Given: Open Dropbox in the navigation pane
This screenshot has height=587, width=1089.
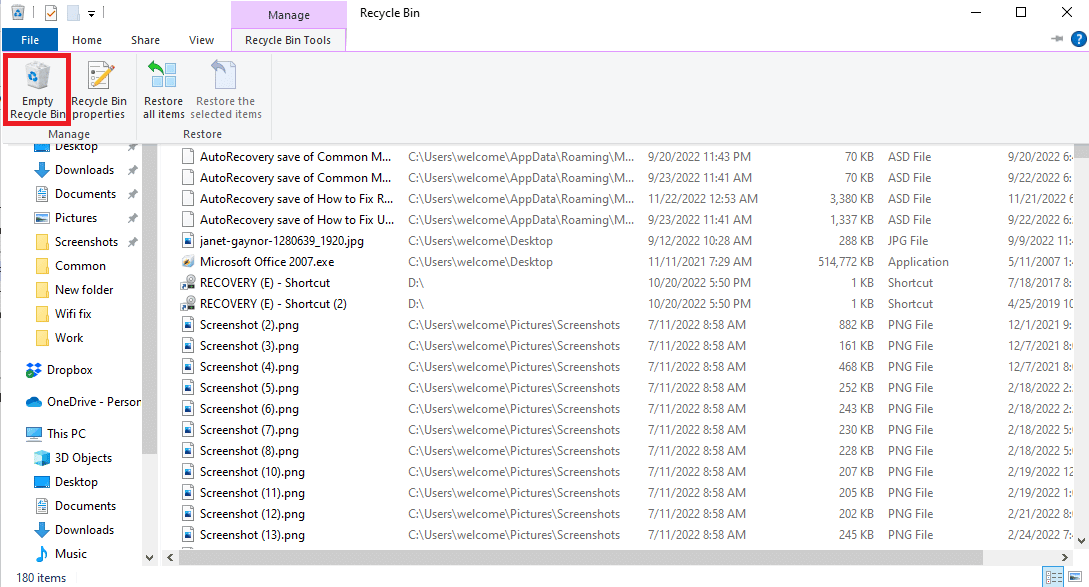Looking at the screenshot, I should [x=69, y=370].
